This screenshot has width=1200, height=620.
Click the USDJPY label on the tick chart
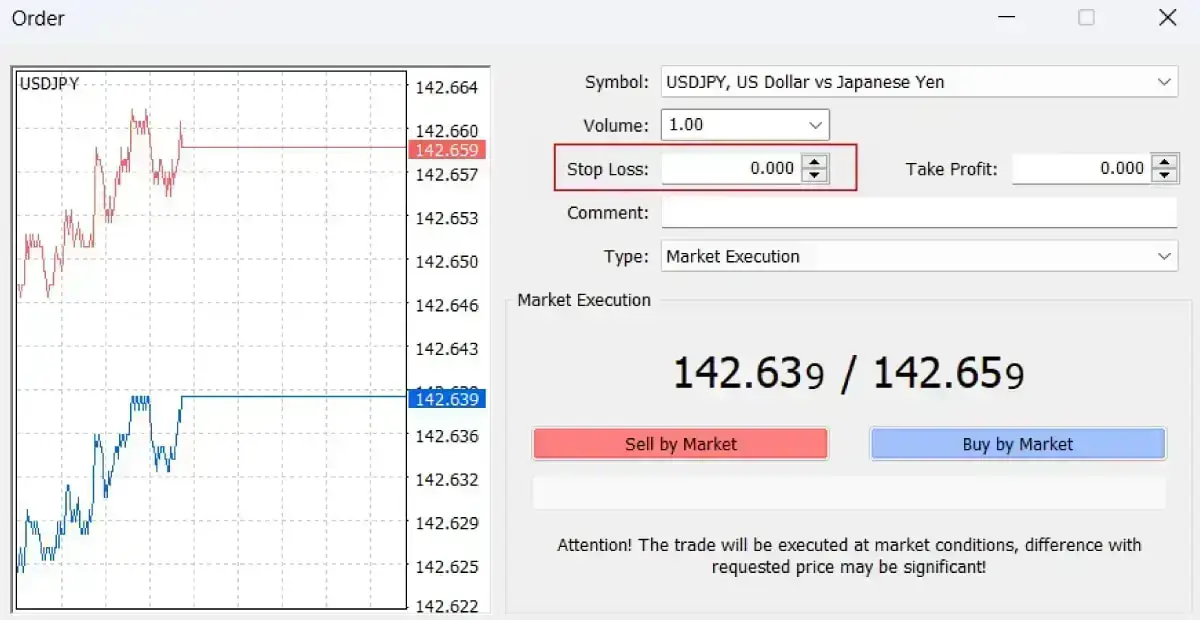49,84
